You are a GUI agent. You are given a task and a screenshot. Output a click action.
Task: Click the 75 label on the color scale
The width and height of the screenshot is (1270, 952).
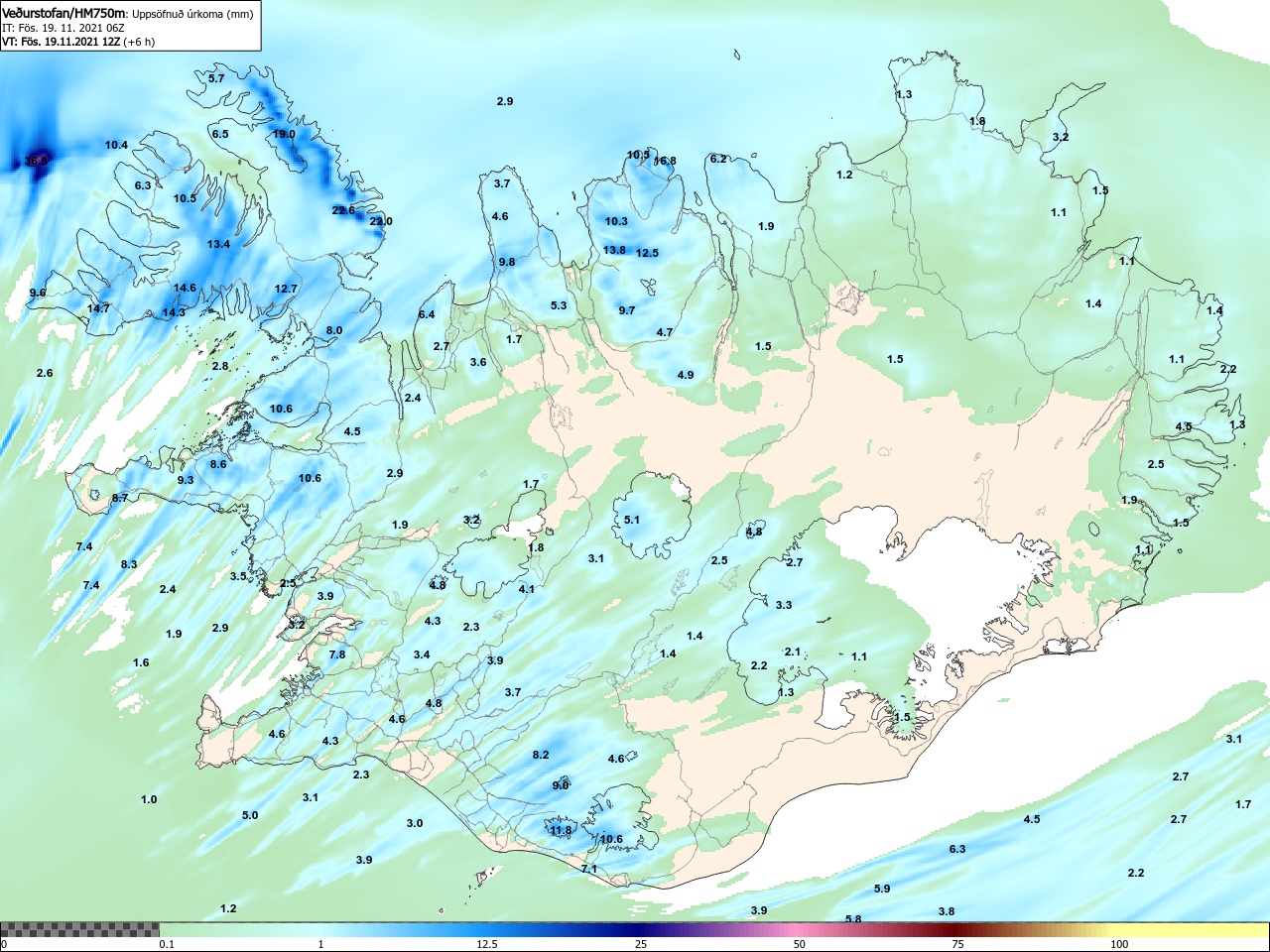tap(957, 944)
